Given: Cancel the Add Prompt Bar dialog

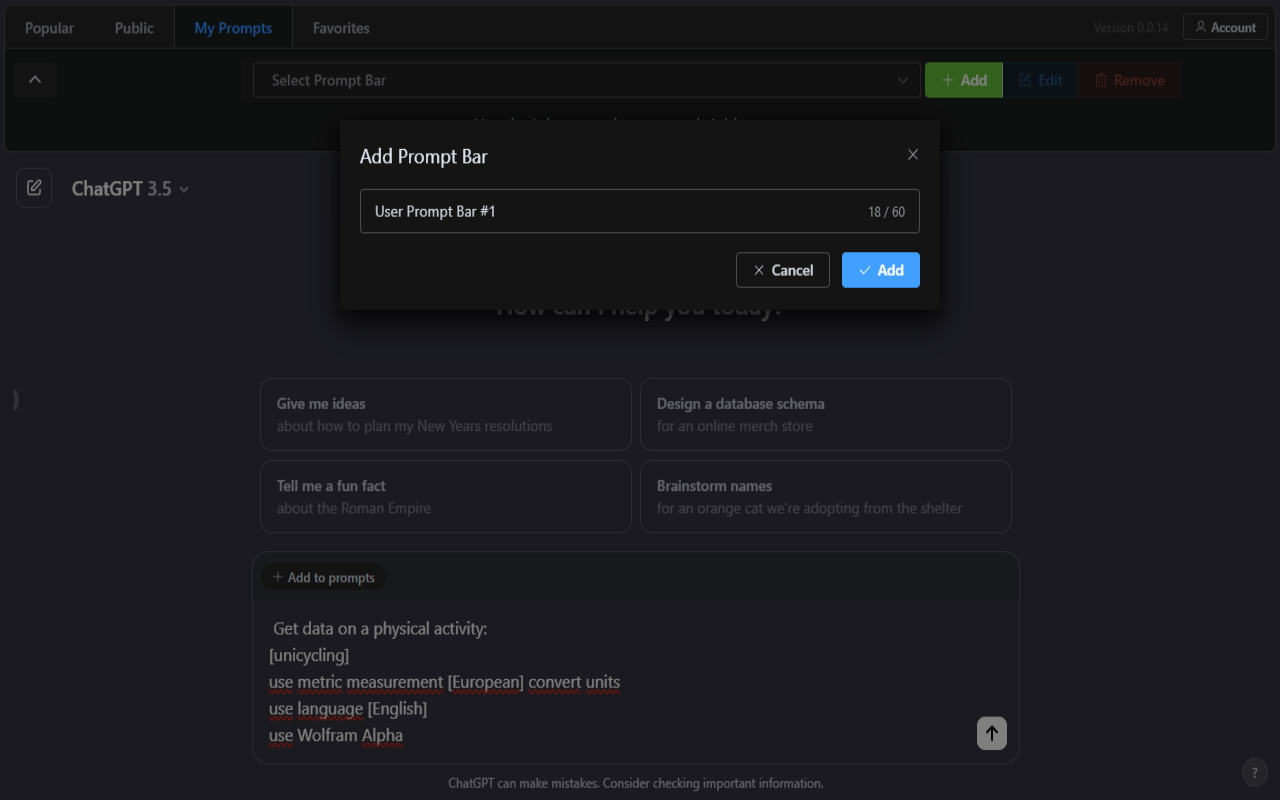Looking at the screenshot, I should [x=783, y=270].
